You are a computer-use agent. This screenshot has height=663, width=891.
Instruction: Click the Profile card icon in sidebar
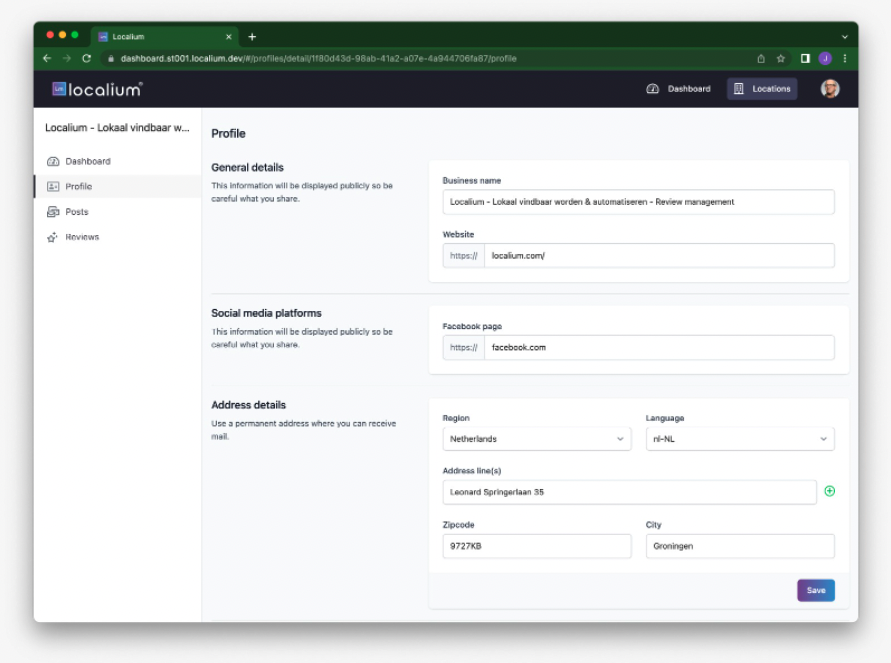point(53,186)
